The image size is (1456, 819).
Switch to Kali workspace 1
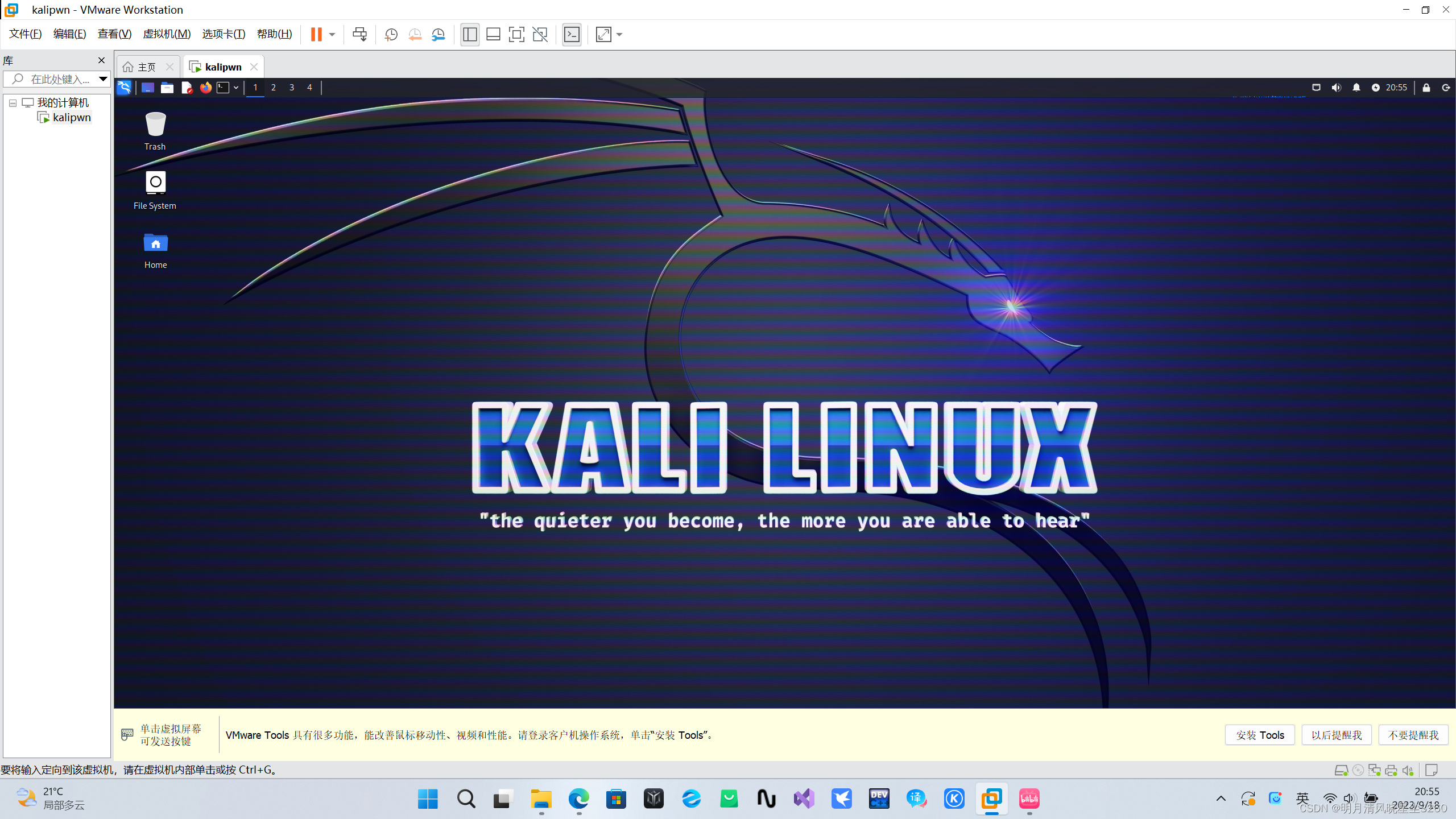255,88
